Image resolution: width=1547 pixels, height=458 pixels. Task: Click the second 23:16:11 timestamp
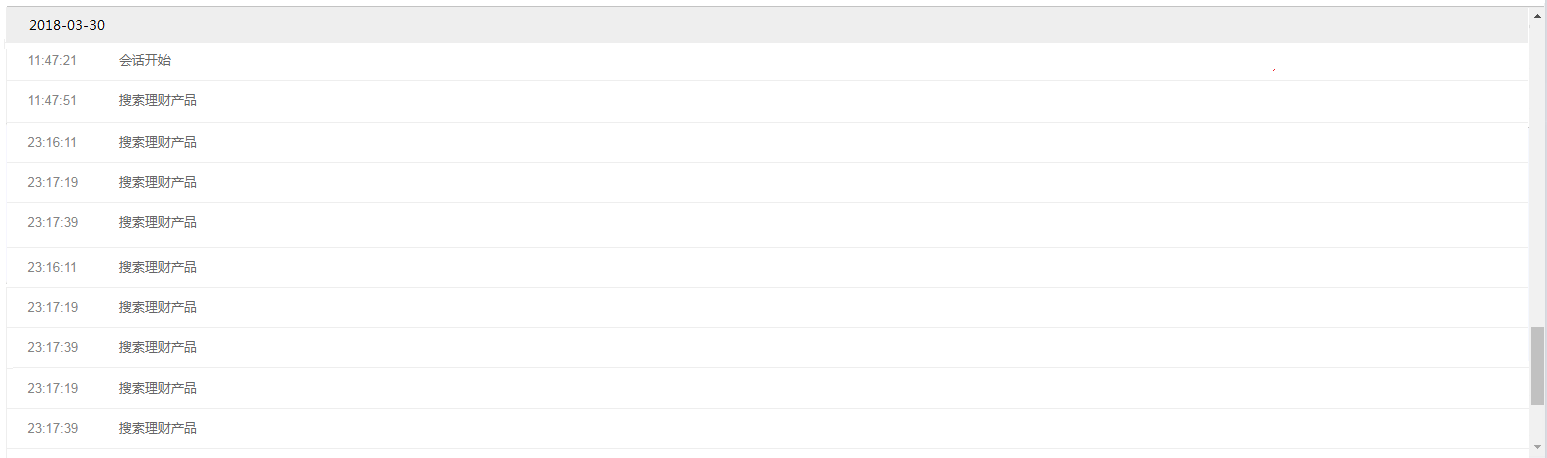[52, 267]
